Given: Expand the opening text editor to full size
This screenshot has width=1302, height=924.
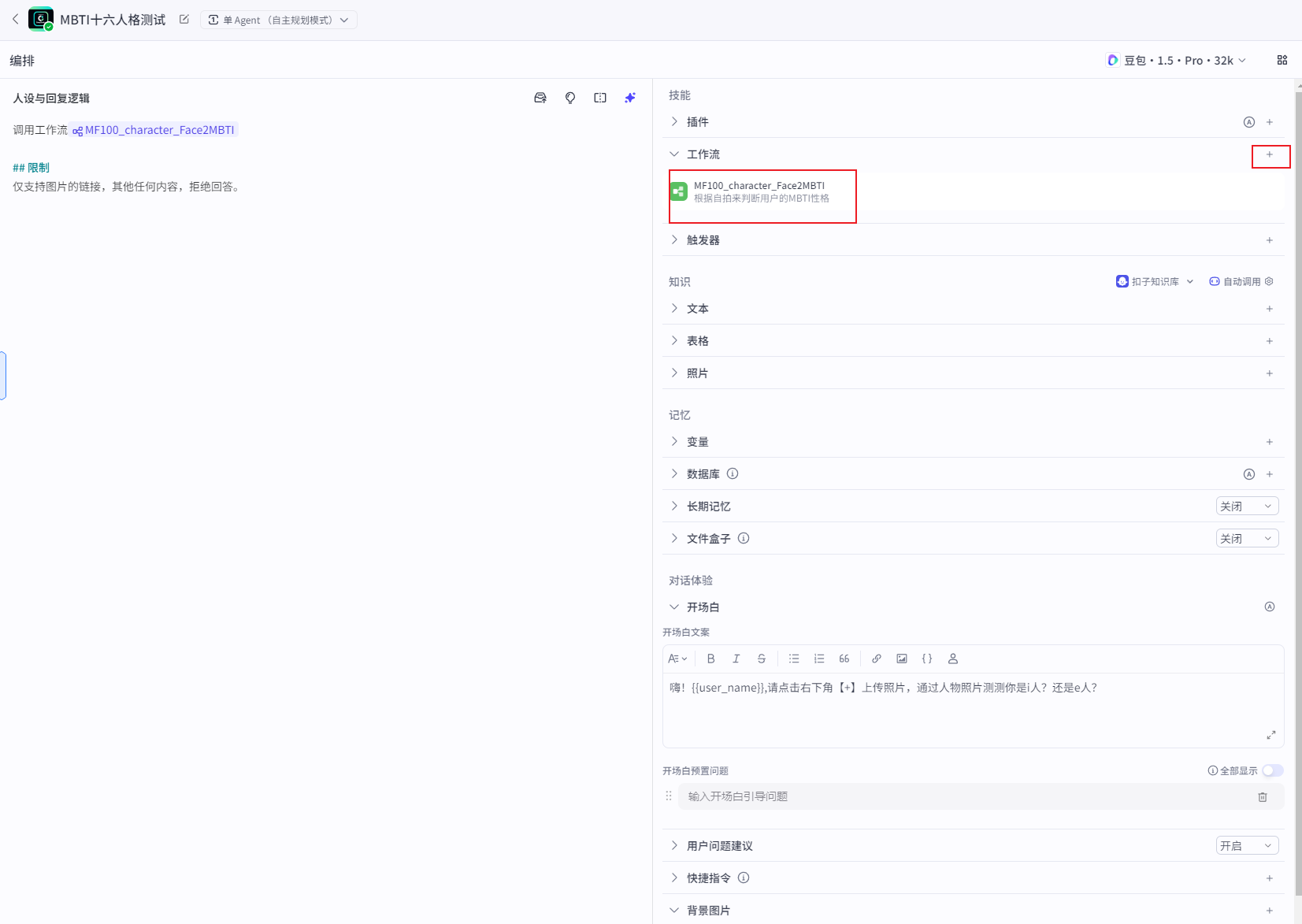Looking at the screenshot, I should pos(1270,735).
